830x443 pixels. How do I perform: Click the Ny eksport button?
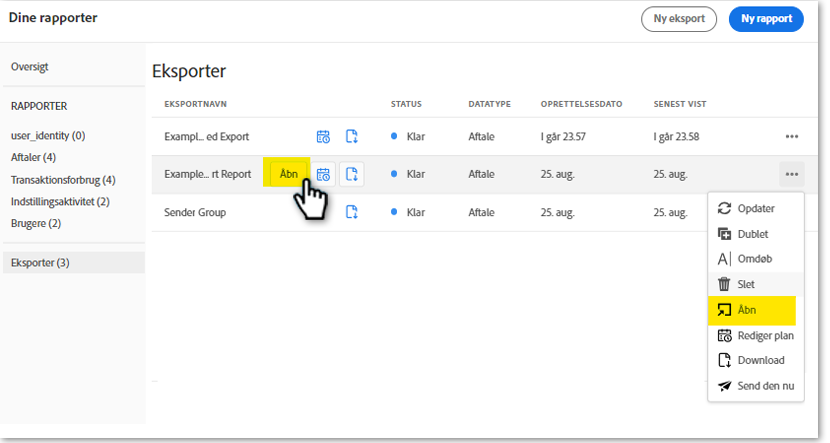(679, 19)
